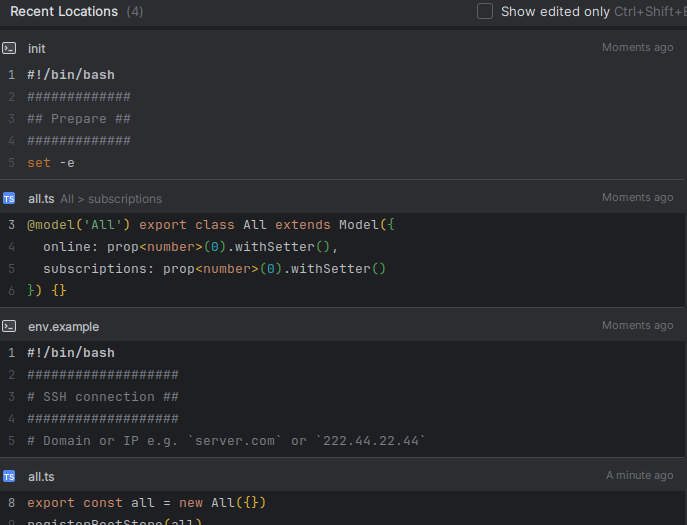Click the '## Prepare ##' comment line

pyautogui.click(x=79, y=118)
